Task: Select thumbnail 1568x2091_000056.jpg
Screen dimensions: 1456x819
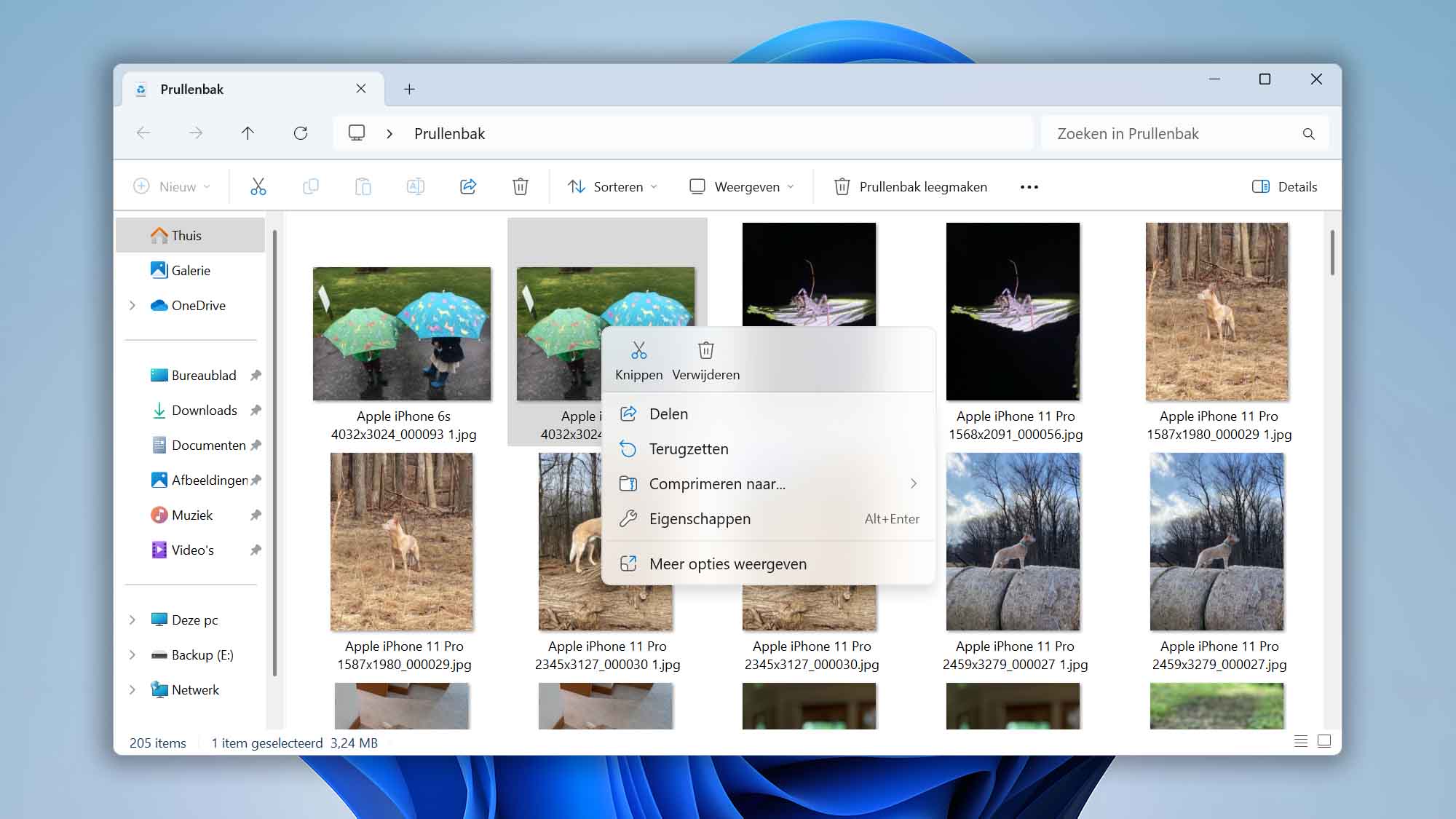Action: click(x=1013, y=312)
